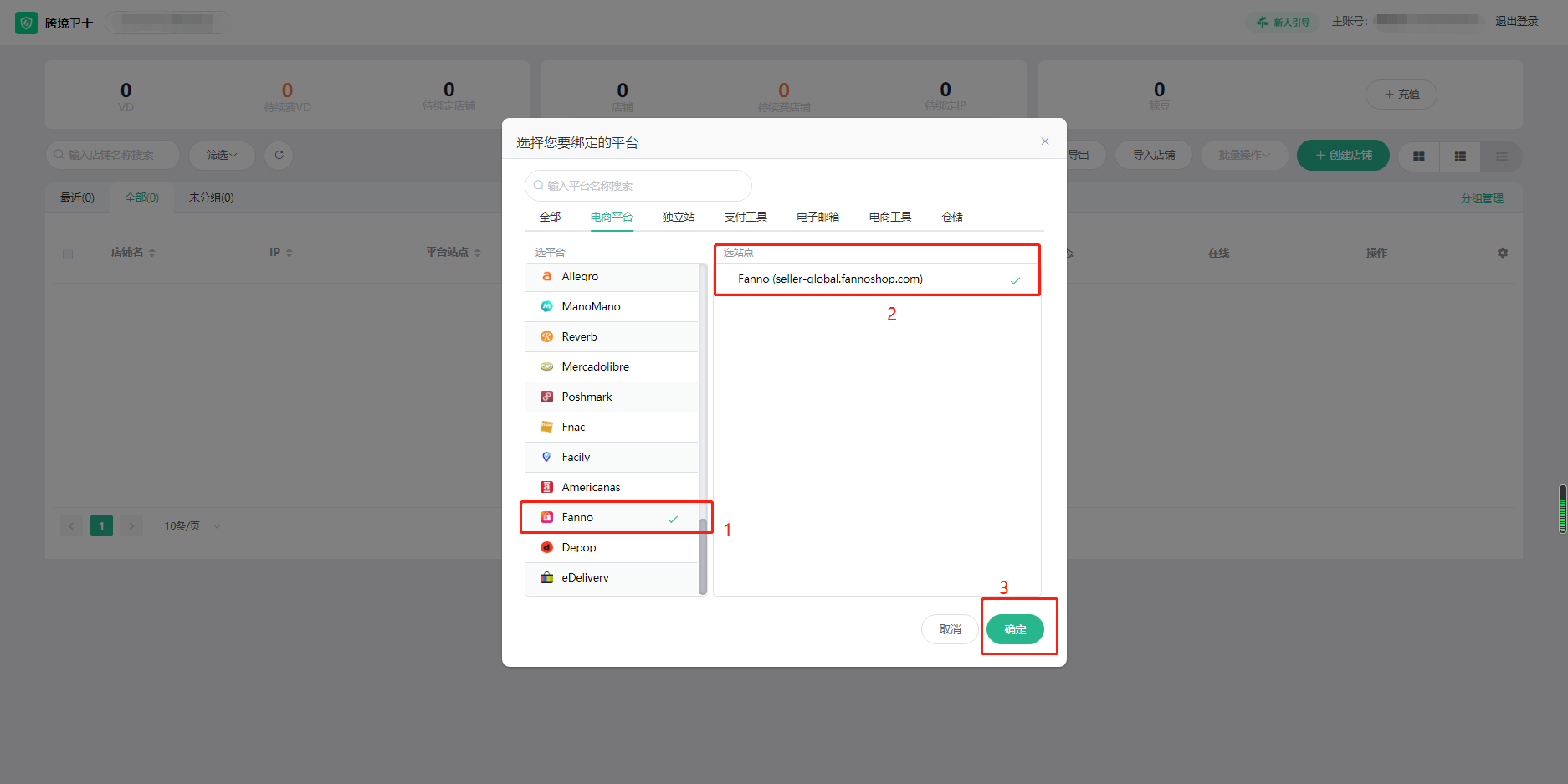Screen dimensions: 1568x784
Task: Confirm with the 确定 button
Action: coord(1015,629)
